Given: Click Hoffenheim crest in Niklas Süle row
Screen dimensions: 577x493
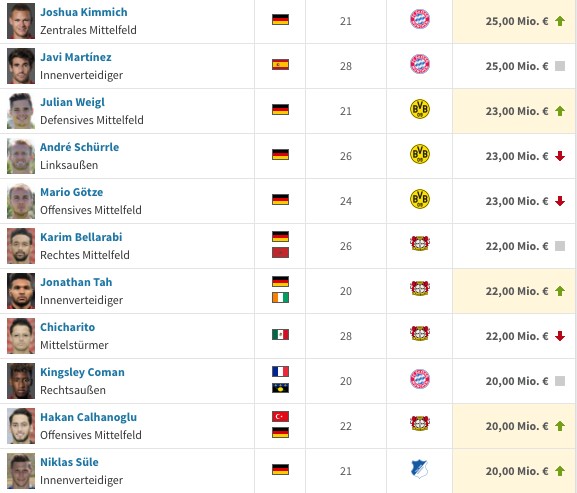Looking at the screenshot, I should pyautogui.click(x=420, y=469).
